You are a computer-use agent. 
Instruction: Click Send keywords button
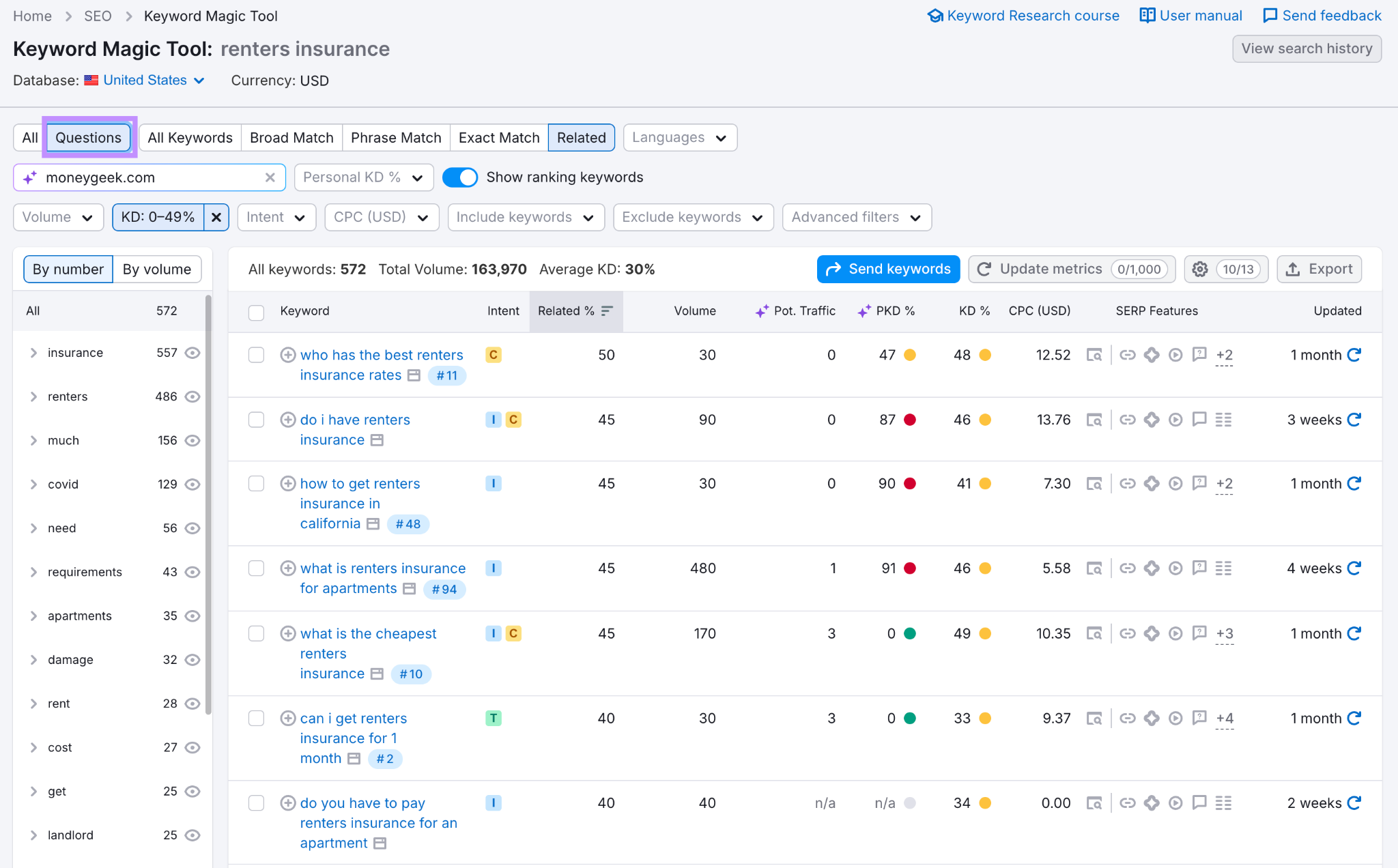(x=888, y=270)
